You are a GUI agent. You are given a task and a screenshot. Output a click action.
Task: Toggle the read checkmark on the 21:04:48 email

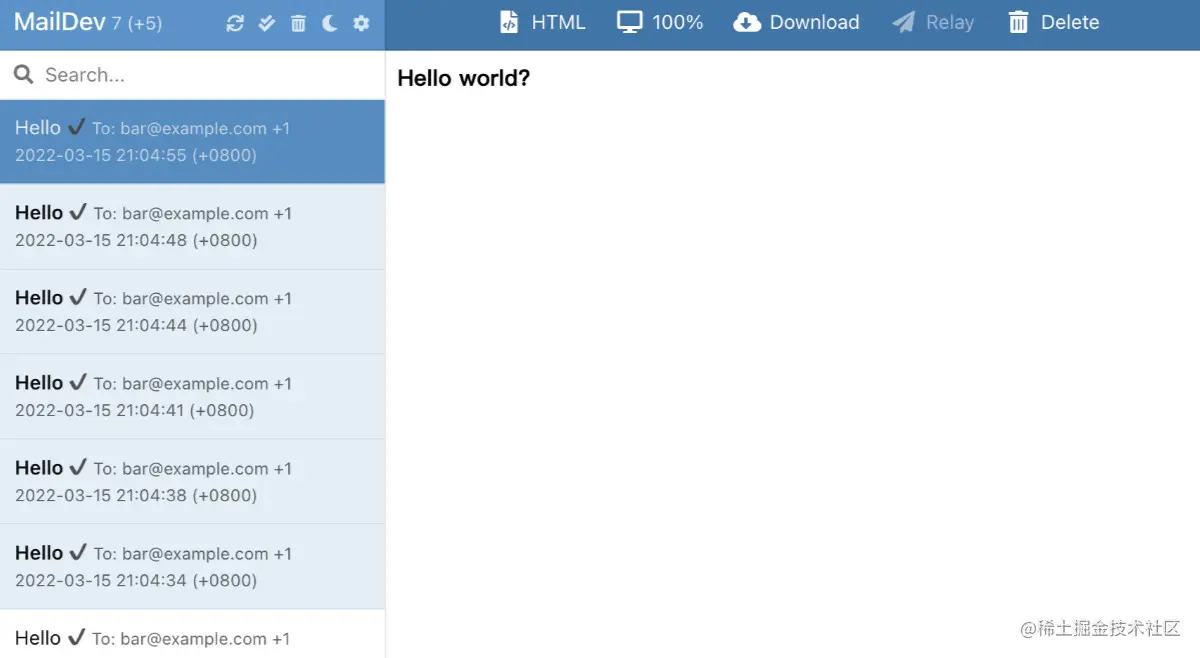coord(78,212)
